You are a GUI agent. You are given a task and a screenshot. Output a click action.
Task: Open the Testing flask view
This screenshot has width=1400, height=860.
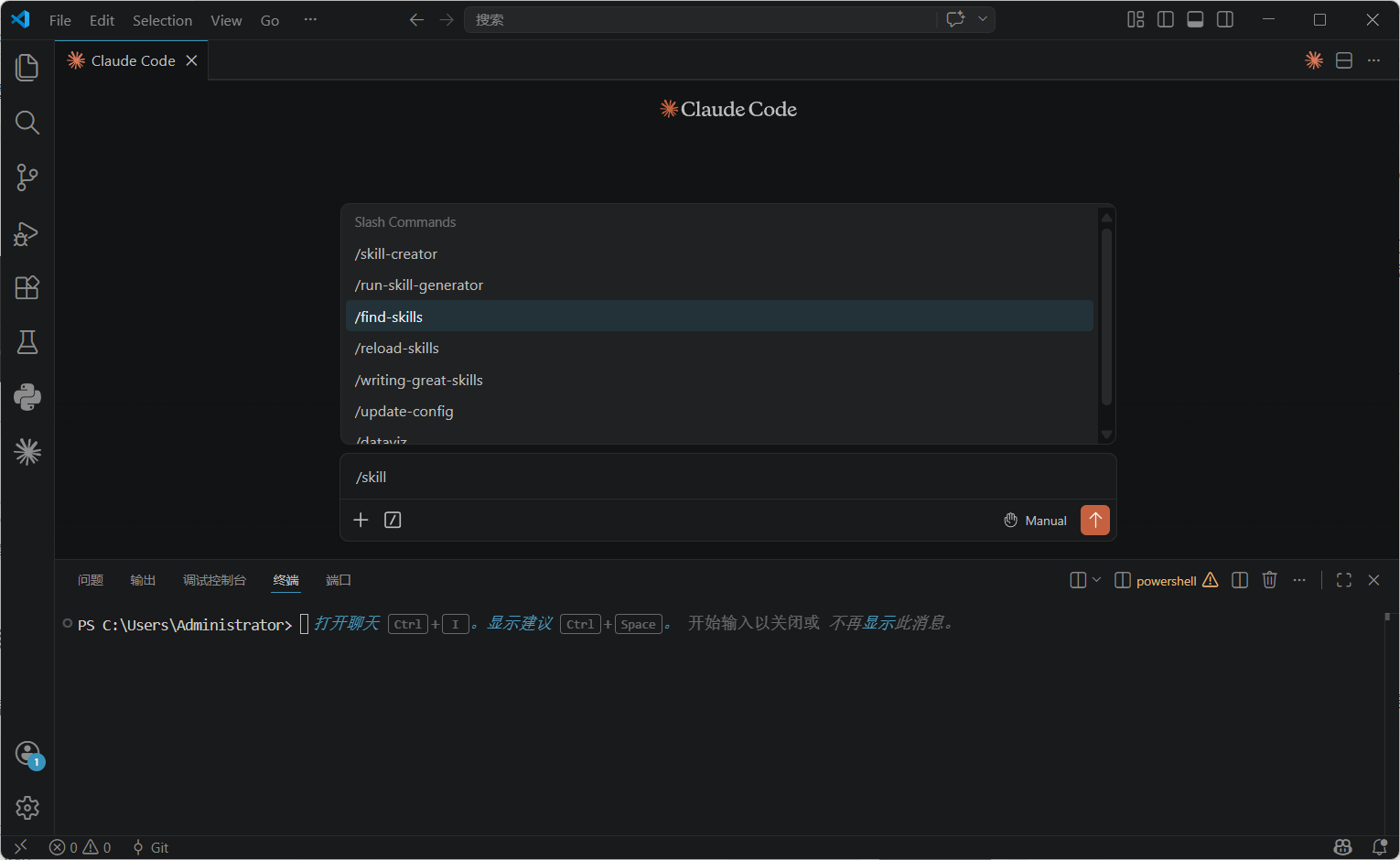[x=27, y=342]
